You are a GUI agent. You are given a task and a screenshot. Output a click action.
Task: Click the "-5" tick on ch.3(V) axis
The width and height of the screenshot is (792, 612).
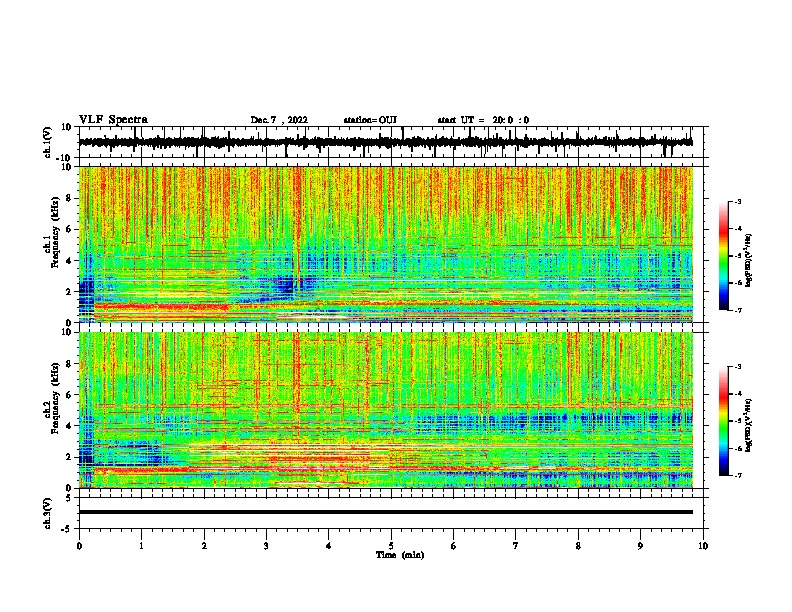coord(67,529)
